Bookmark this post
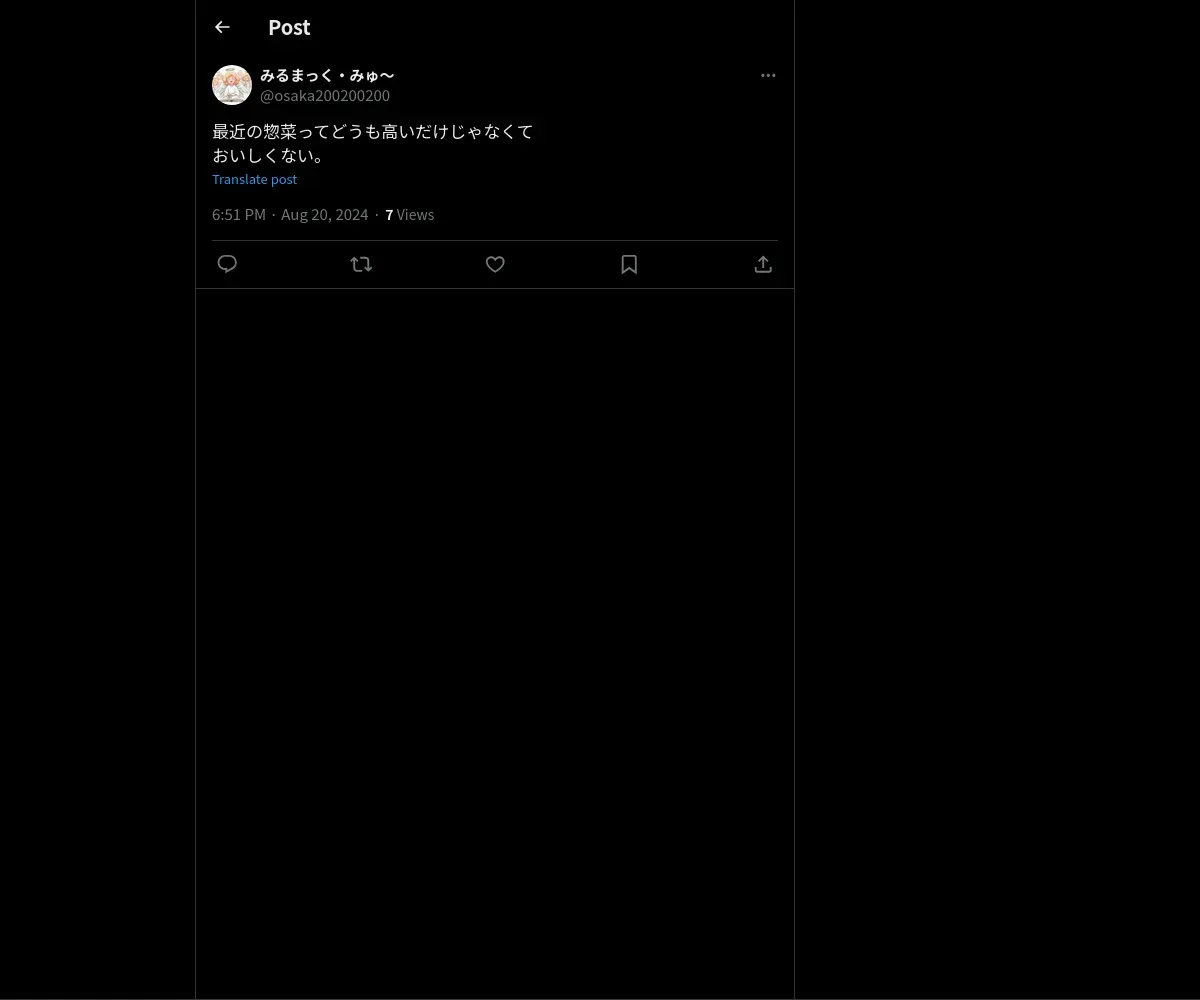This screenshot has height=1000, width=1200. 629,264
